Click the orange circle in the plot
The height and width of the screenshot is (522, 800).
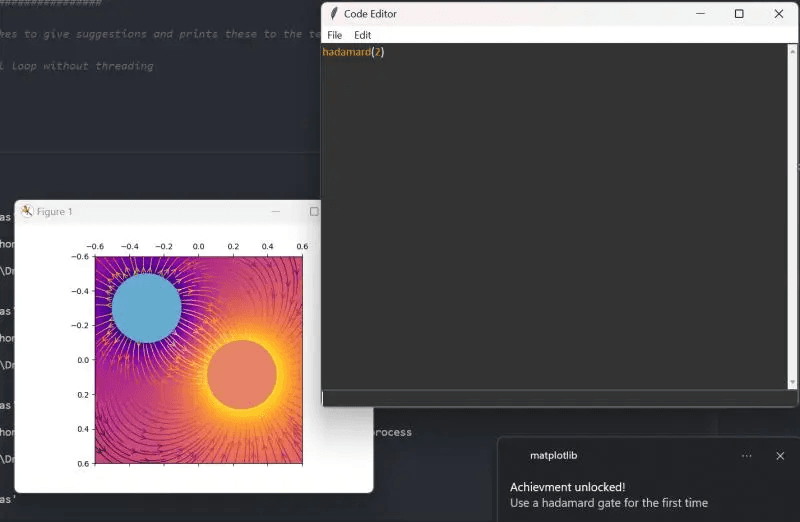242,375
